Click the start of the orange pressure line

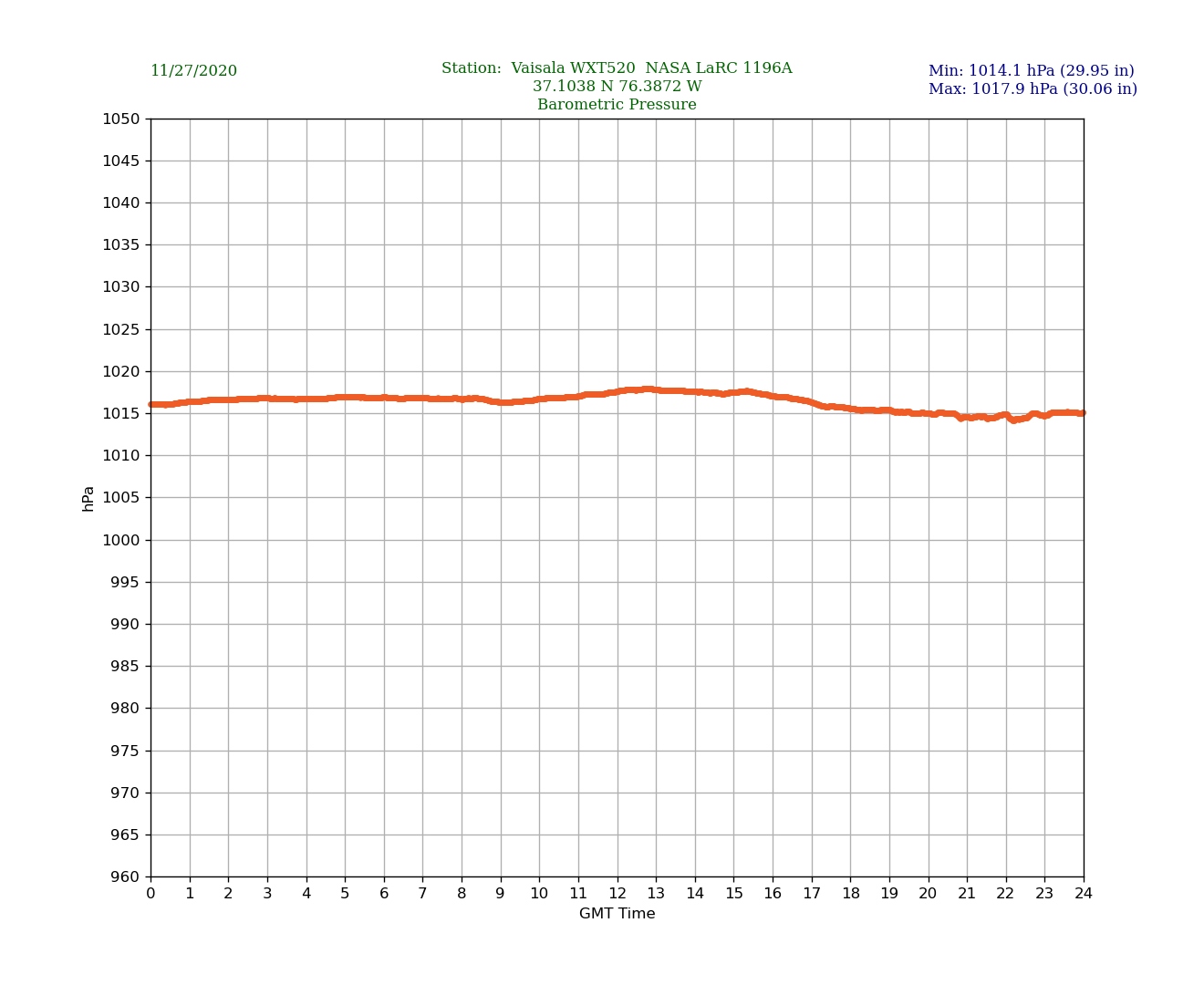[x=152, y=404]
